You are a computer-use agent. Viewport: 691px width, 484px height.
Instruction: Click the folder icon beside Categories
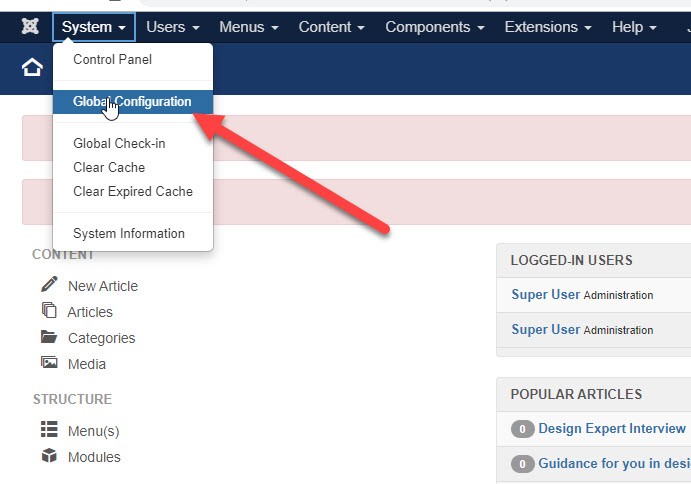pyautogui.click(x=49, y=337)
